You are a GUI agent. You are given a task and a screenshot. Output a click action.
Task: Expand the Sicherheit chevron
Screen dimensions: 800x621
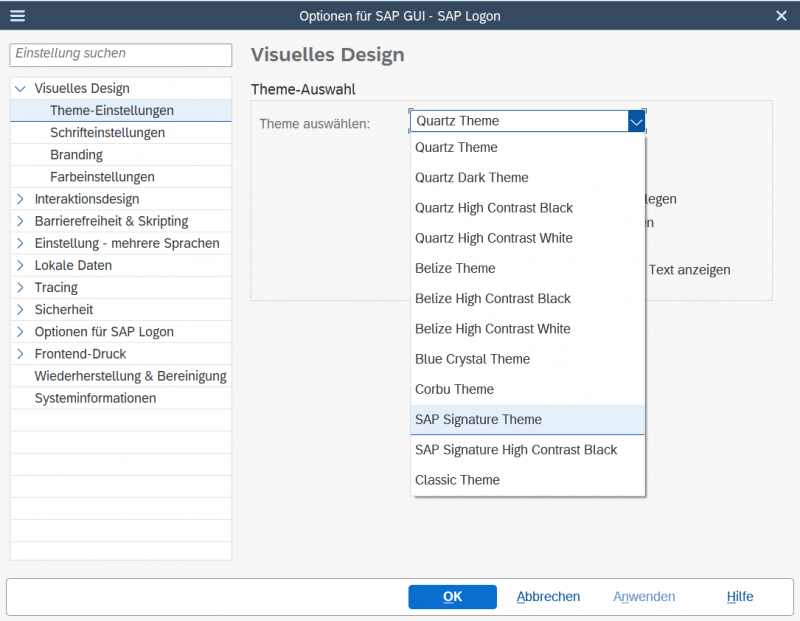(20, 310)
